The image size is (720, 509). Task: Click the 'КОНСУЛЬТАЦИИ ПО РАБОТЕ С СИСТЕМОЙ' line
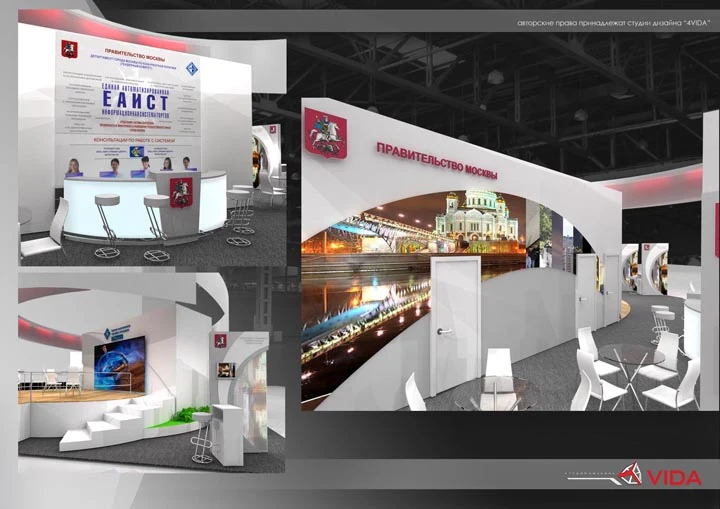[135, 140]
